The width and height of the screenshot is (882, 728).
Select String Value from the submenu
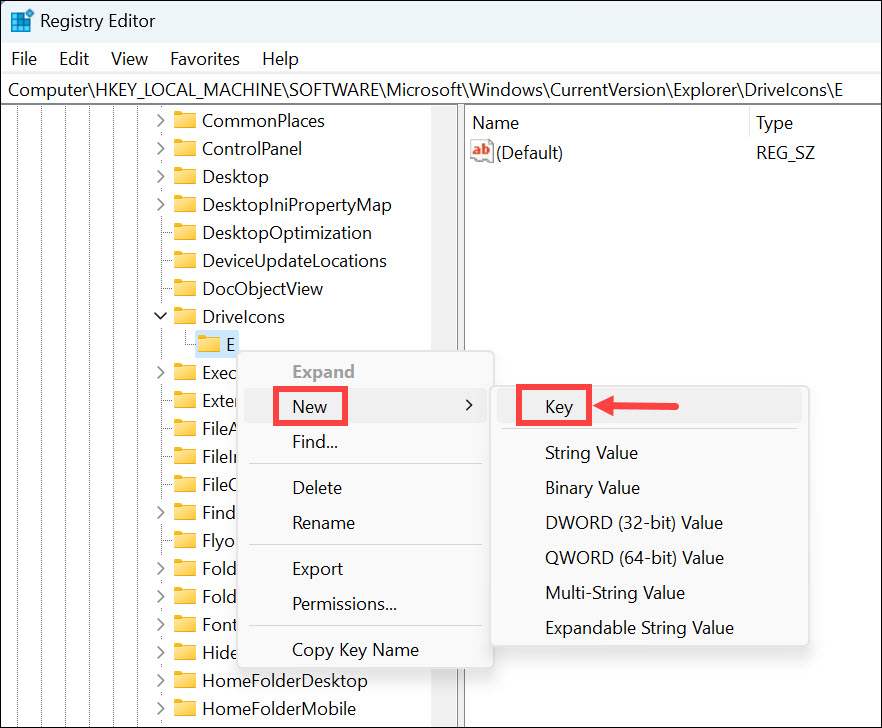pos(649,453)
